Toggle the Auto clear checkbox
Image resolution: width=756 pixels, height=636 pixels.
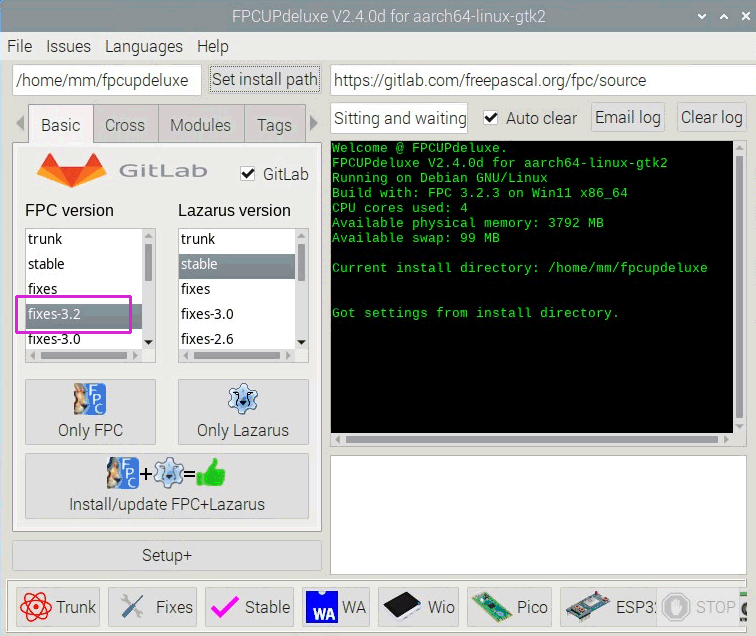tap(491, 118)
